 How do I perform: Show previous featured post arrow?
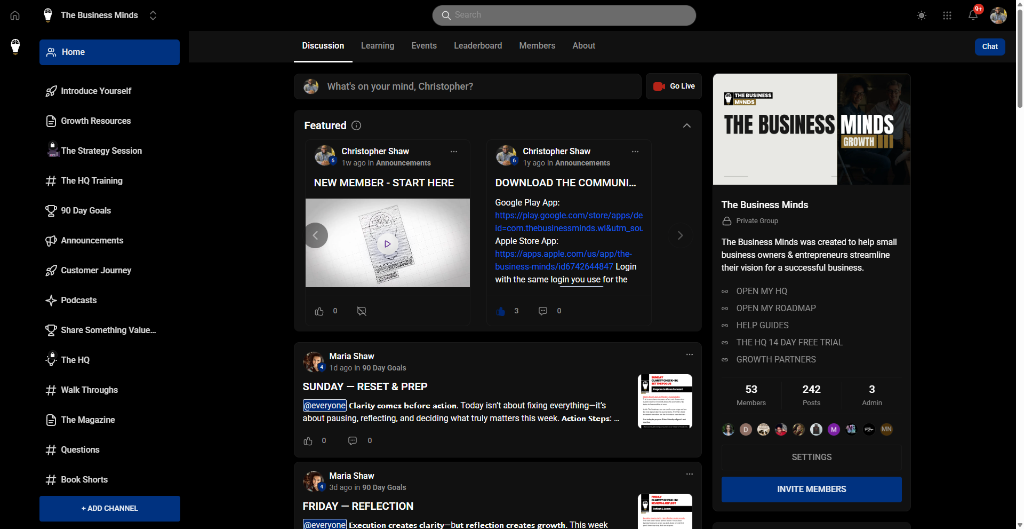tap(316, 236)
